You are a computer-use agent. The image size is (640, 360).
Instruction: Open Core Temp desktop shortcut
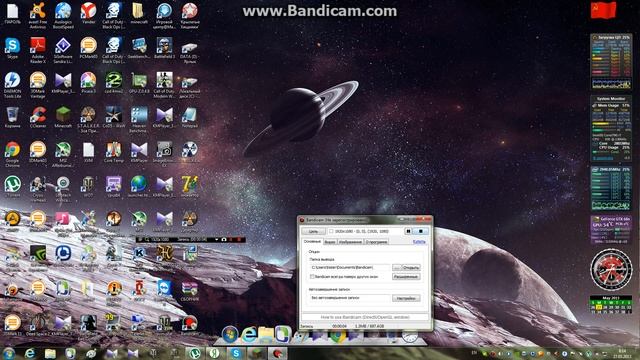coord(113,152)
